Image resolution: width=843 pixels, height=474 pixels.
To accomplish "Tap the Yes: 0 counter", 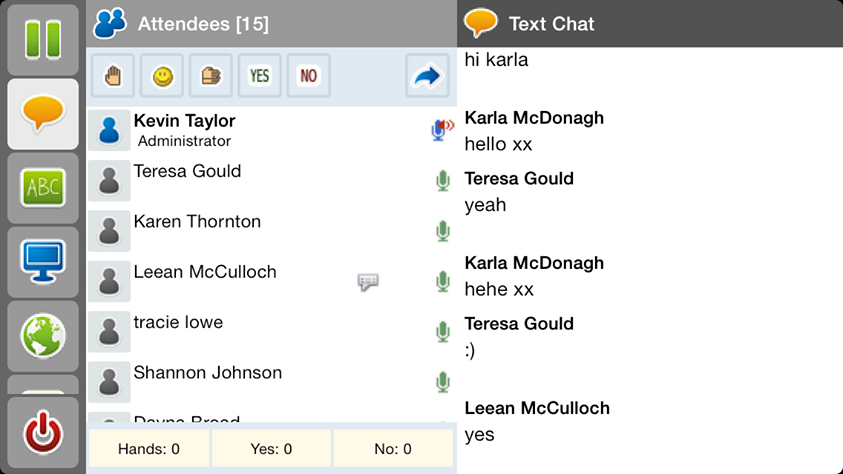I will coord(271,449).
